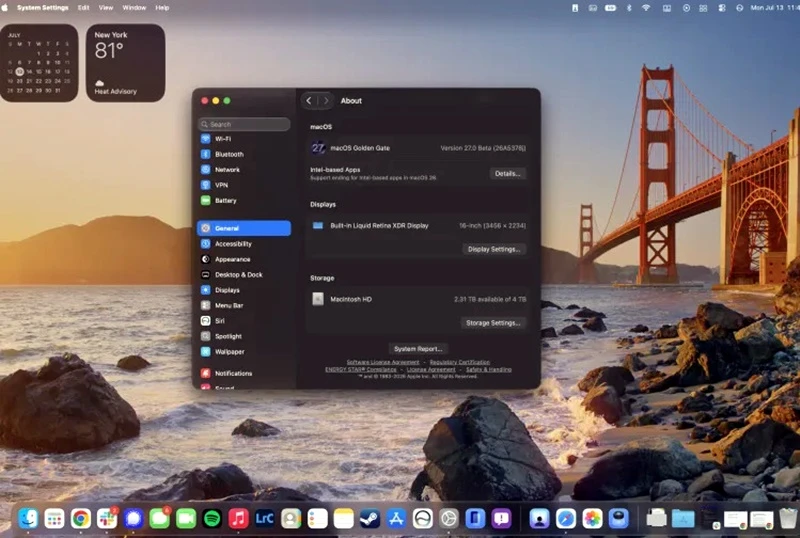Launch Spotify from the Dock

(212, 519)
